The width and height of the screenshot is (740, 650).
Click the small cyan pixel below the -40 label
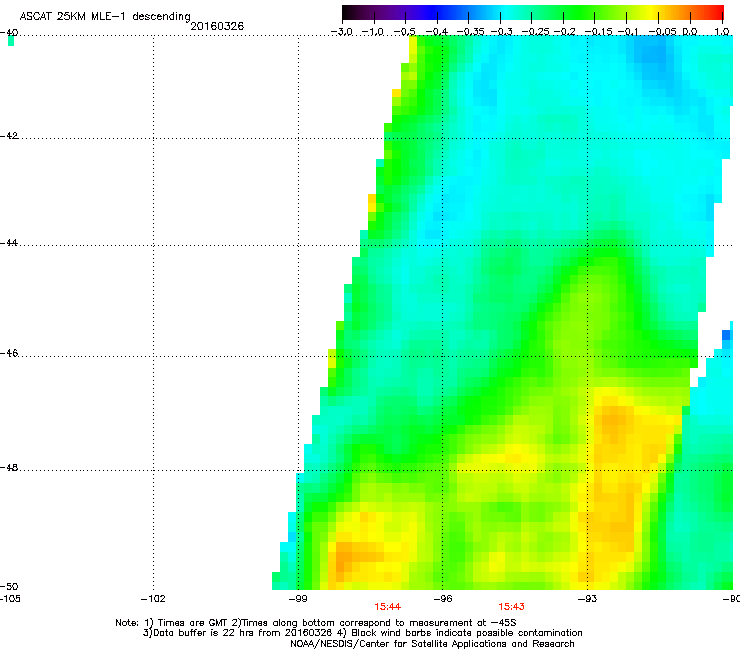(x=11, y=42)
